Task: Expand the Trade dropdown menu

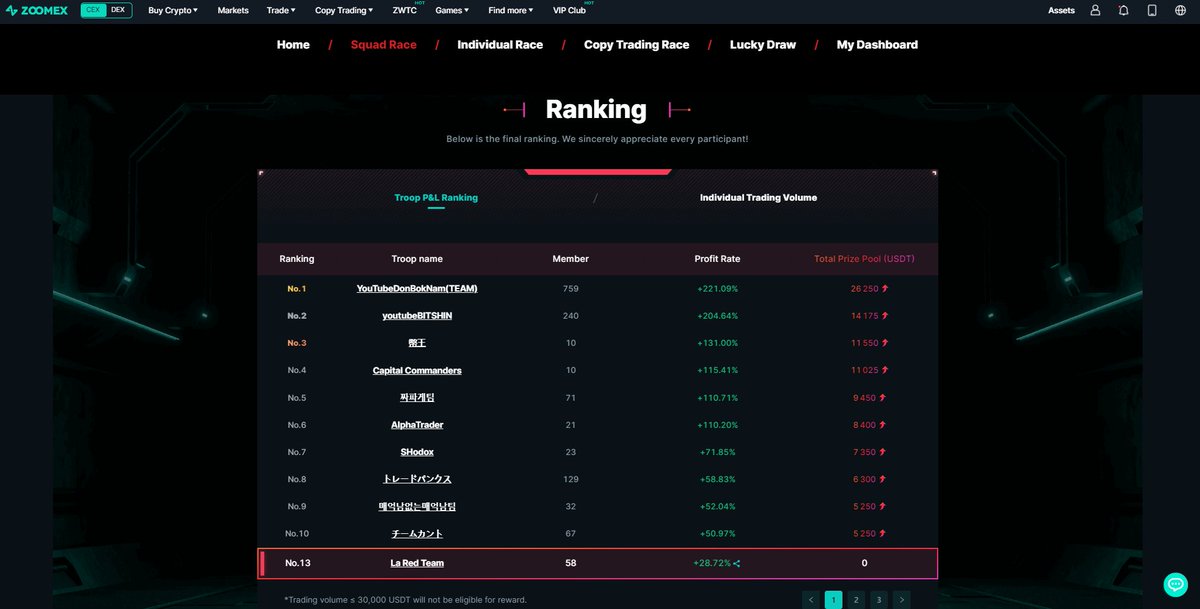Action: coord(281,10)
